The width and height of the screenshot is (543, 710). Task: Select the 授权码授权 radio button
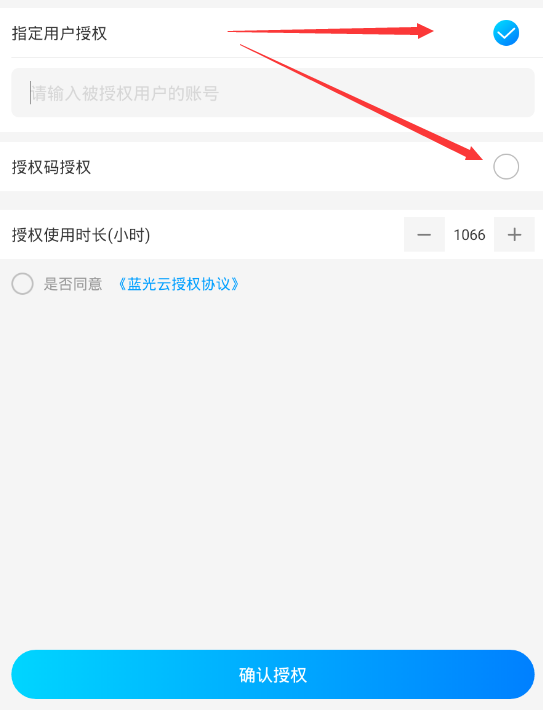506,167
